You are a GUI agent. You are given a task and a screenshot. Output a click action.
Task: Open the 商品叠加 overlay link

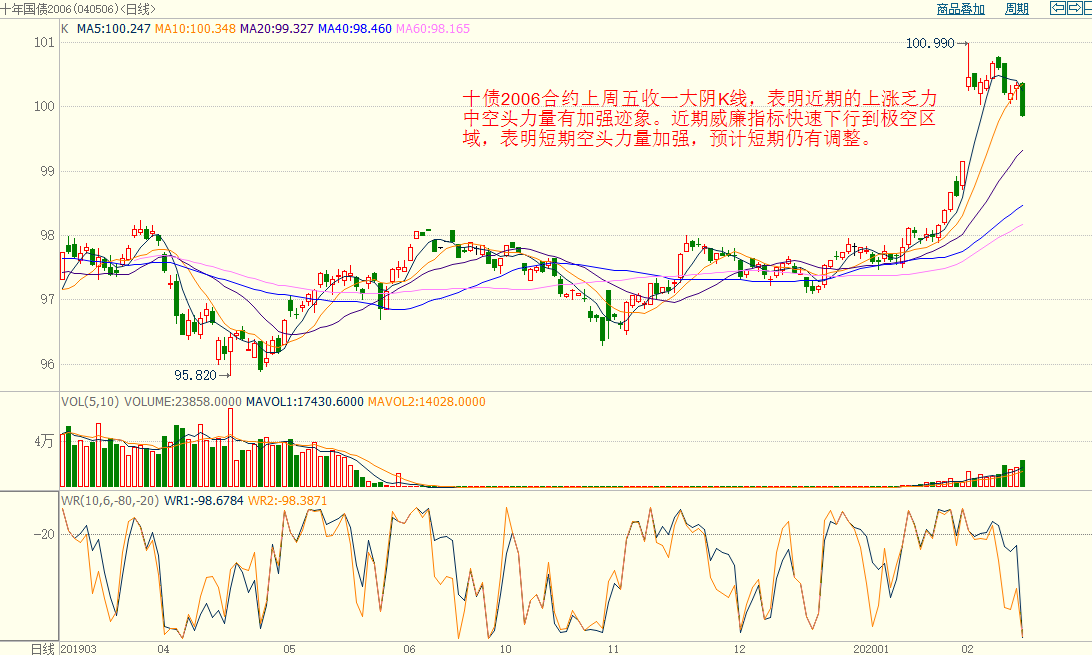pos(960,9)
